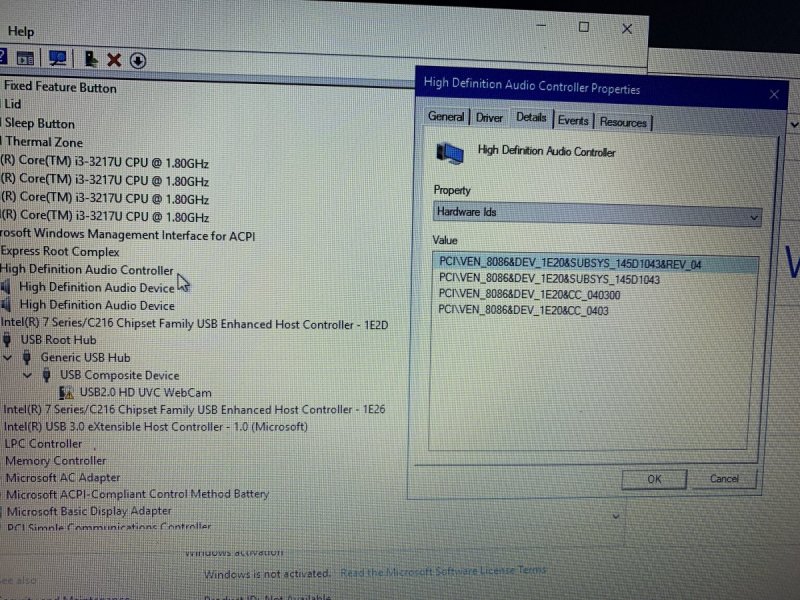Collapse the Generic USB Hub node
The width and height of the screenshot is (800, 600).
7,358
